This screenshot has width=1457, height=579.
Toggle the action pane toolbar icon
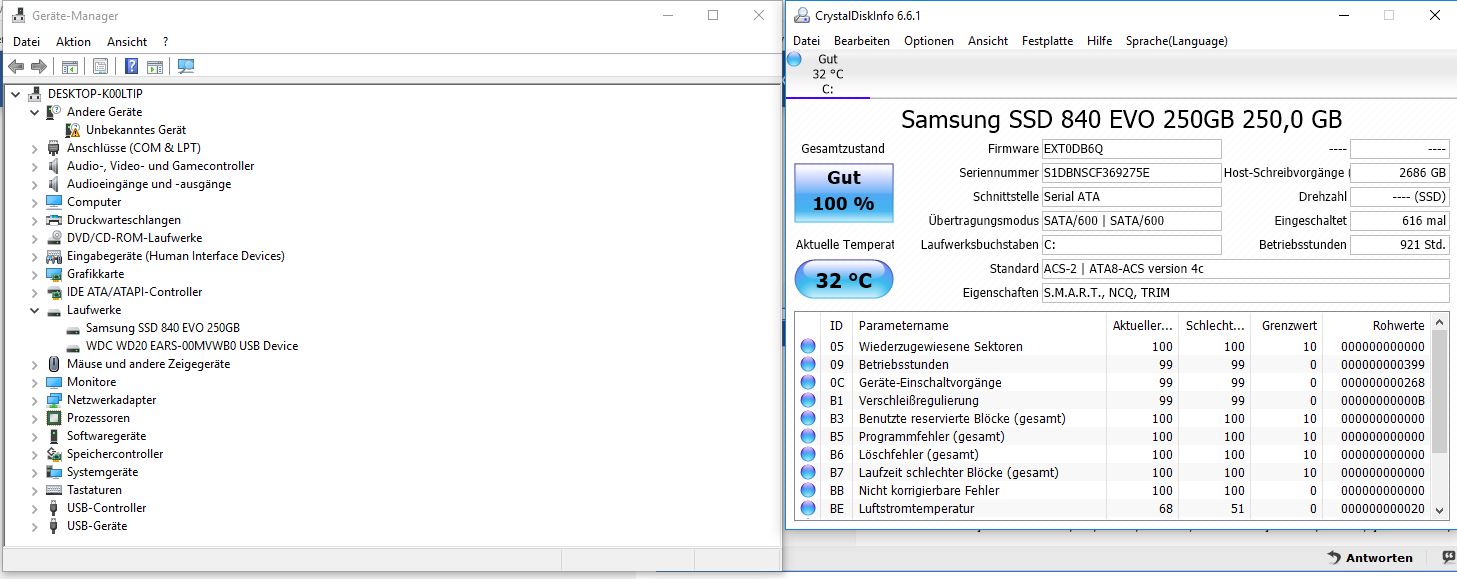tap(155, 67)
